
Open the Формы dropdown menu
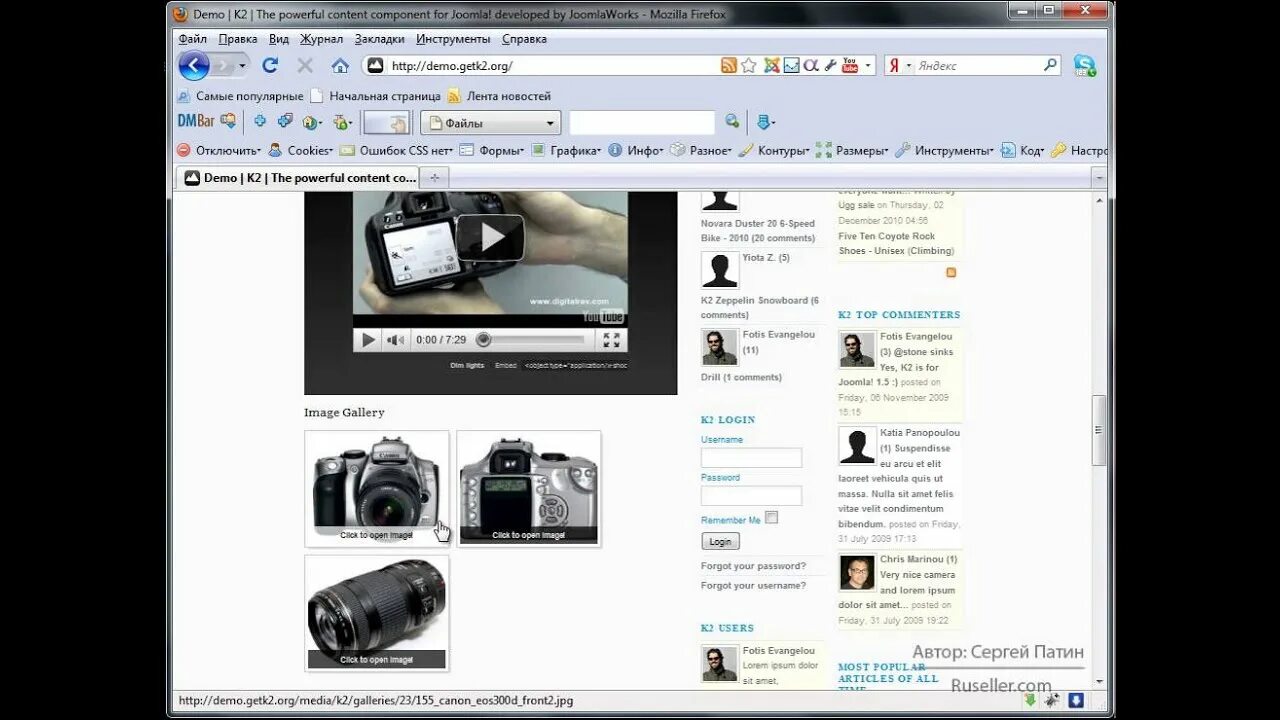click(493, 150)
